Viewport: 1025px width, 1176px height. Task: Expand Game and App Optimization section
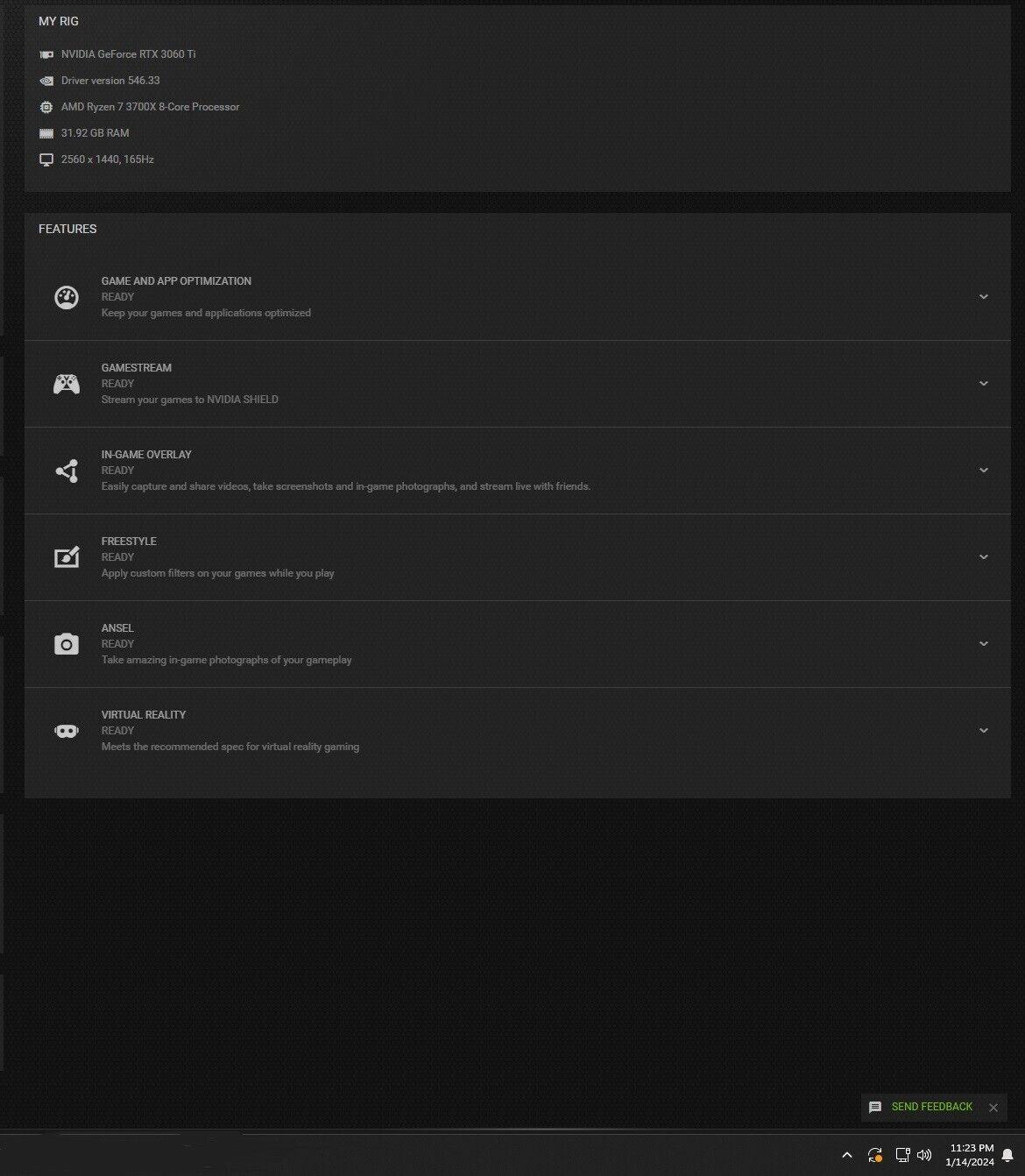[984, 297]
